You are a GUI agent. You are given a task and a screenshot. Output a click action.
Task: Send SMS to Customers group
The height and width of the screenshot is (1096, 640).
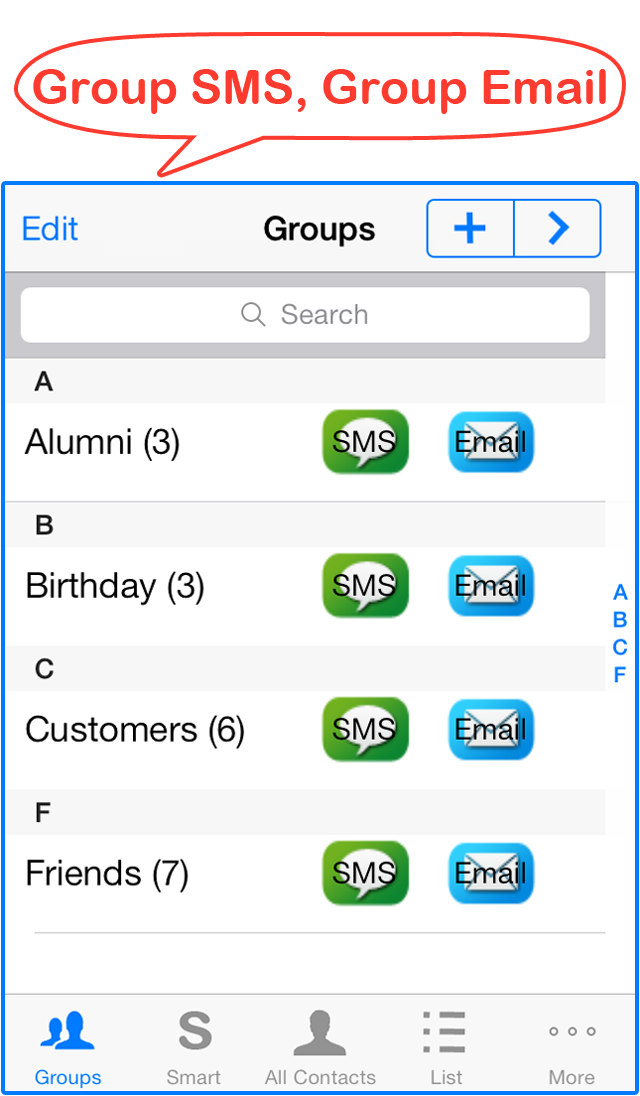coord(365,729)
